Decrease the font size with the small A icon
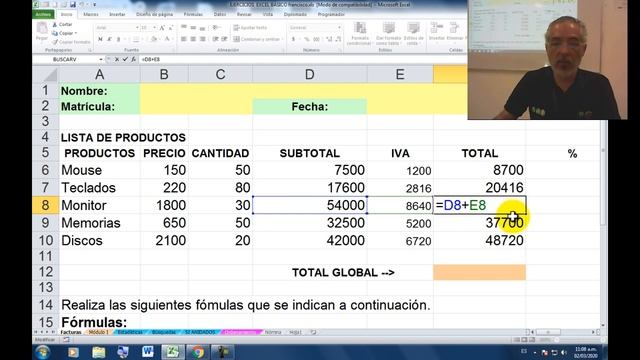This screenshot has width=640, height=360. click(170, 28)
